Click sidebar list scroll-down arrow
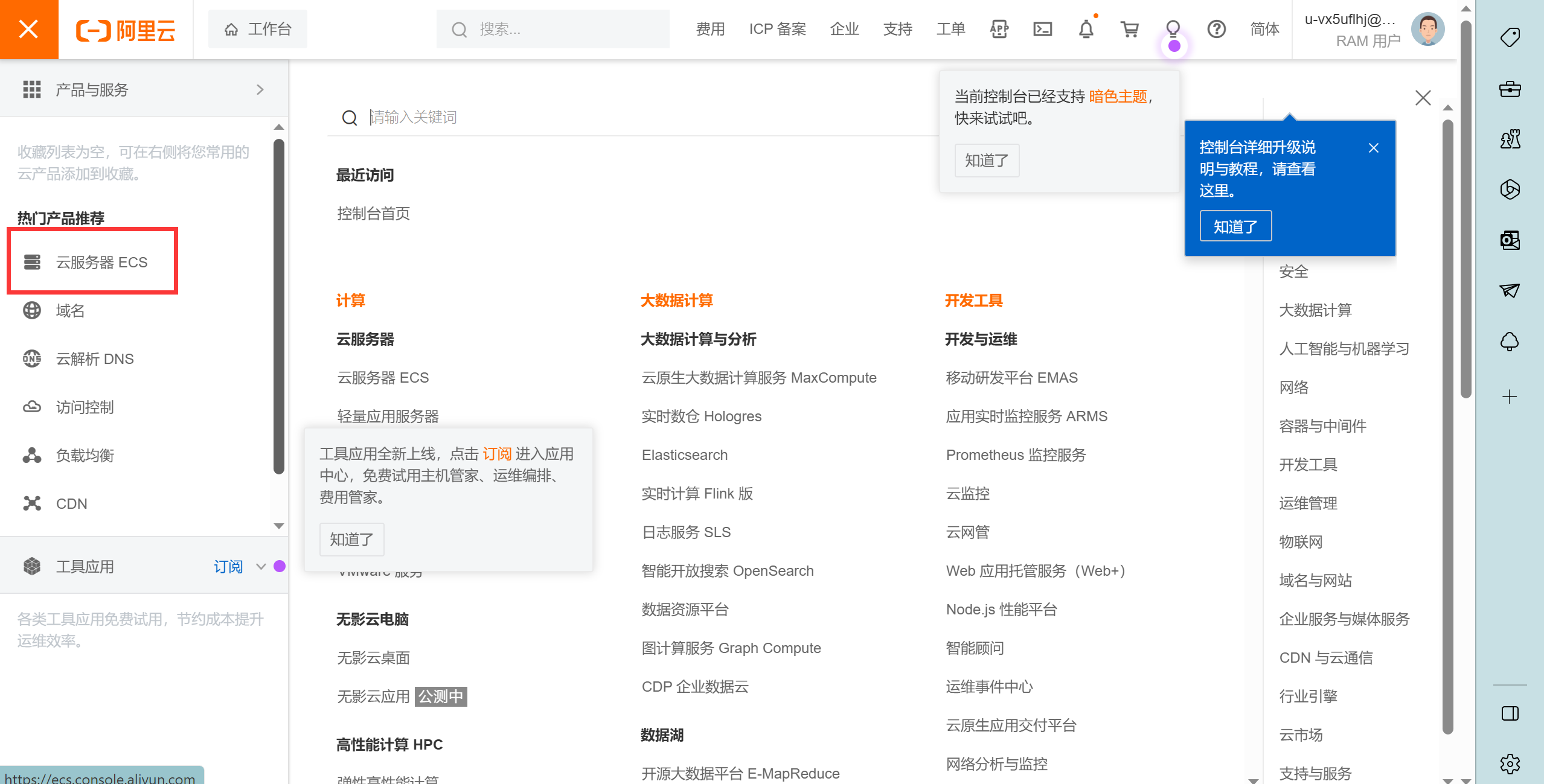Image resolution: width=1544 pixels, height=784 pixels. pyautogui.click(x=278, y=526)
